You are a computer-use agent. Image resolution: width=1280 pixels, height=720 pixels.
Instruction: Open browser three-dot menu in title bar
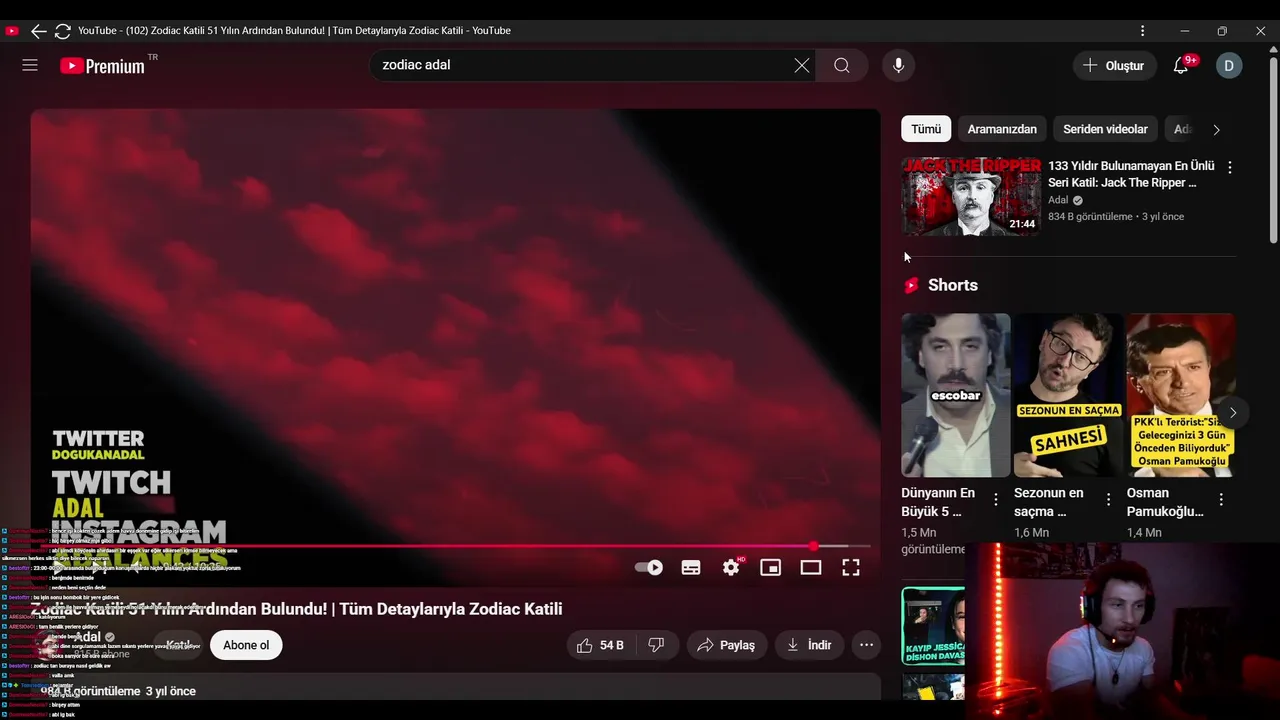(x=1142, y=31)
